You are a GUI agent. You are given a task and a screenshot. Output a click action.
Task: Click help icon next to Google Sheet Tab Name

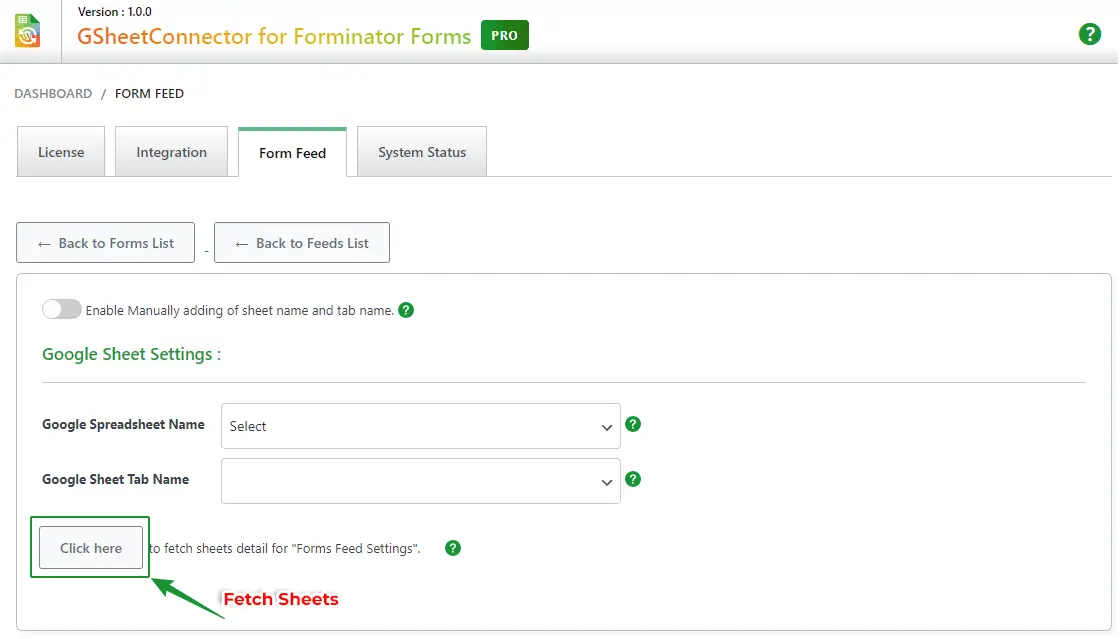(x=632, y=479)
